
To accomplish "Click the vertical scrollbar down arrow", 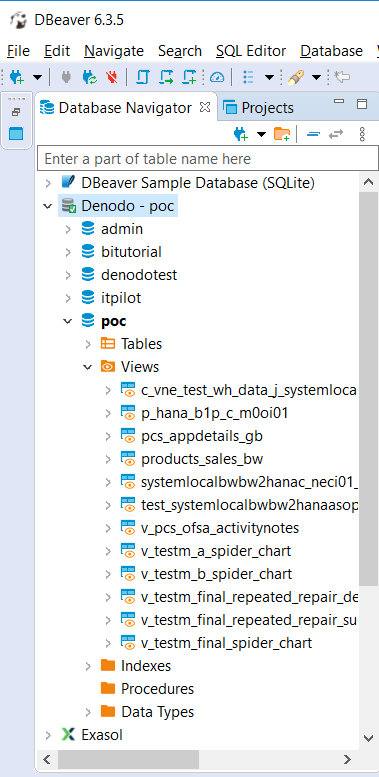I will pyautogui.click(x=368, y=738).
